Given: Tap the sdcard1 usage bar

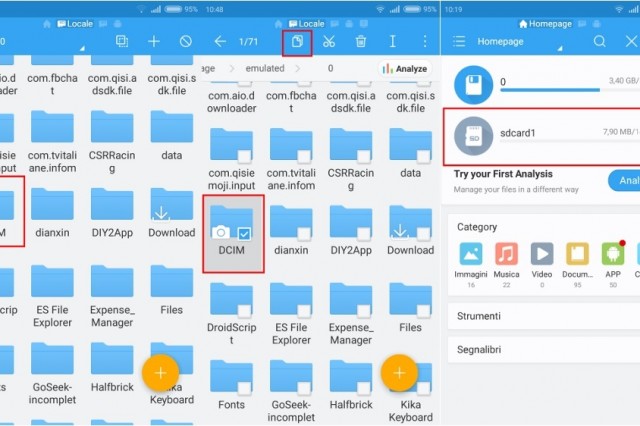Looking at the screenshot, I should pos(570,141).
